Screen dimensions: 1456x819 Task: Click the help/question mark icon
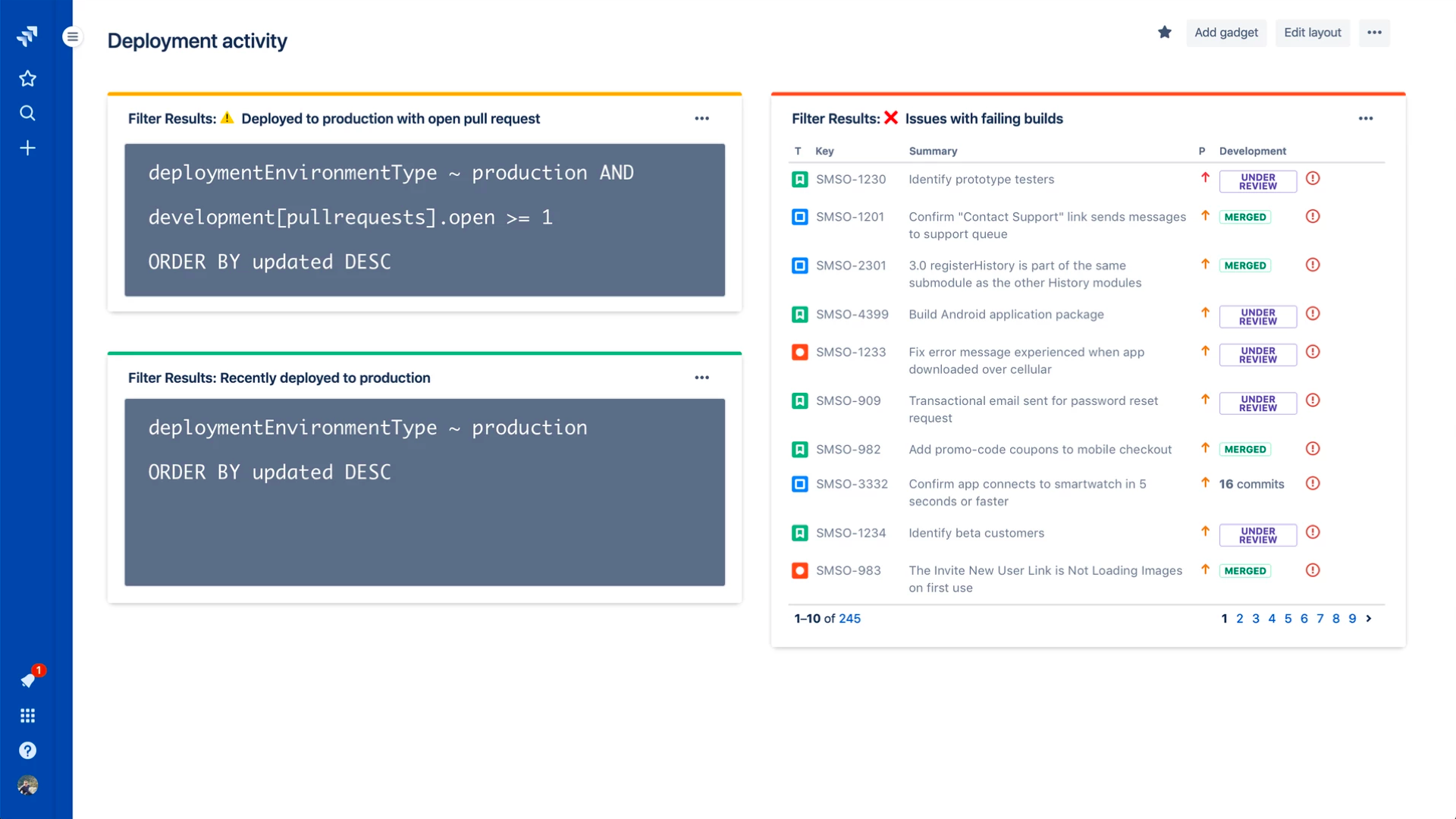tap(27, 750)
